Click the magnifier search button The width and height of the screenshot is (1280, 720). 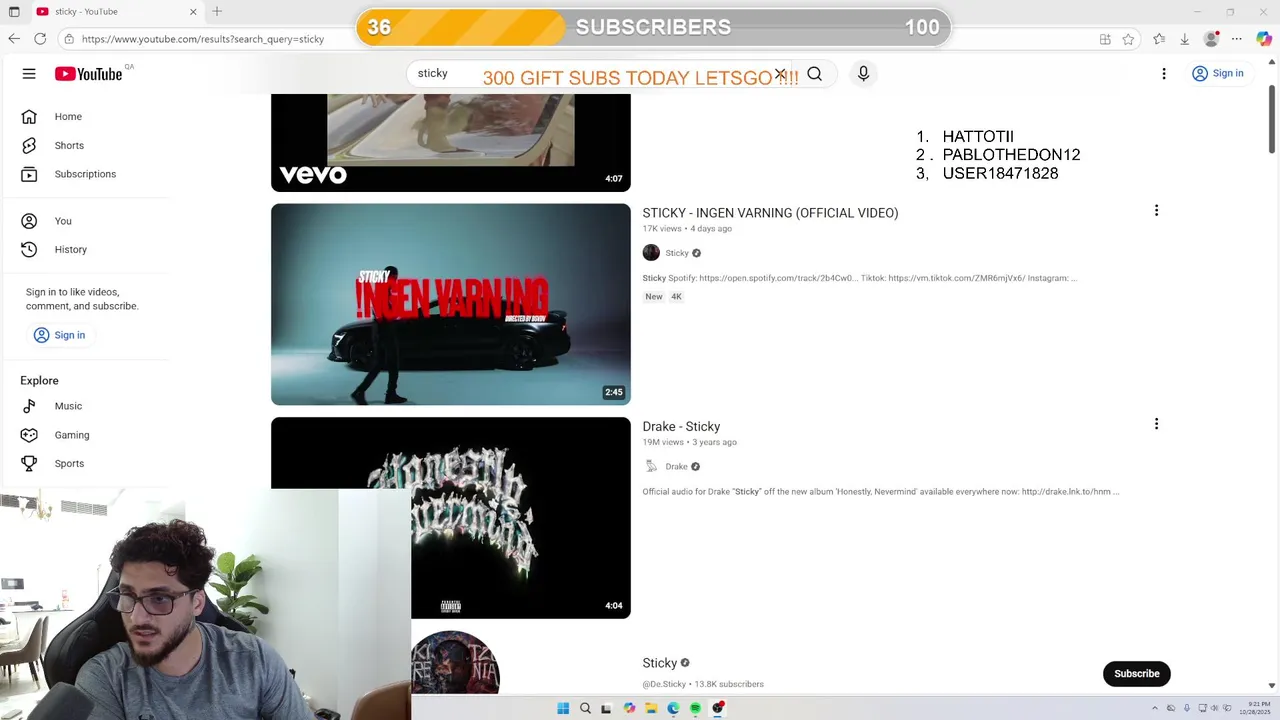(x=815, y=73)
